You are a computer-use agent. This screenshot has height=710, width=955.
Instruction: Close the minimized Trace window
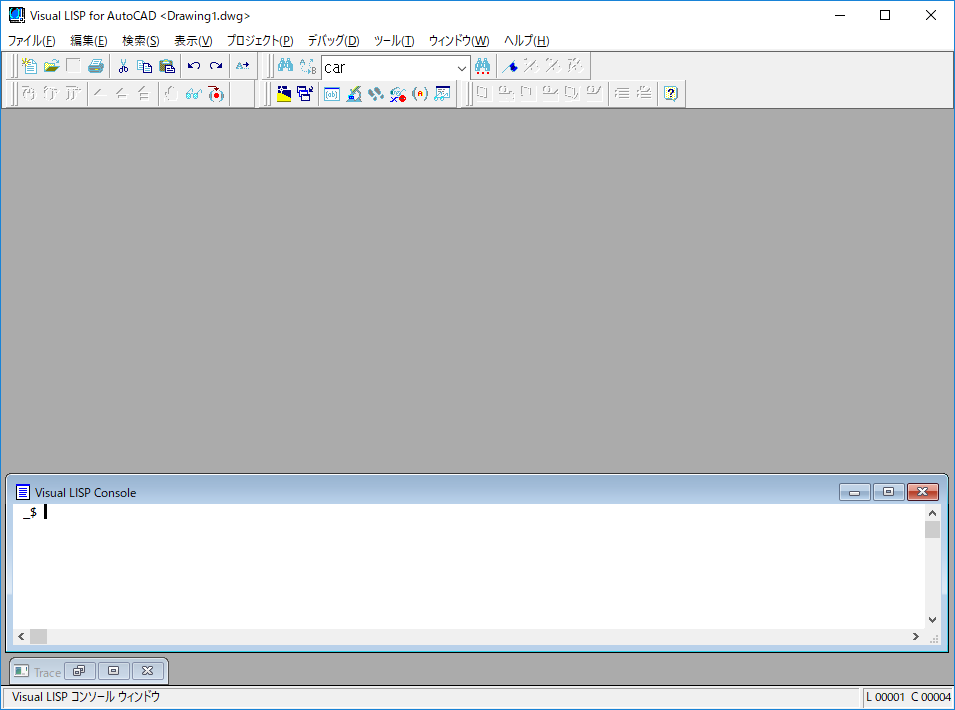point(147,671)
